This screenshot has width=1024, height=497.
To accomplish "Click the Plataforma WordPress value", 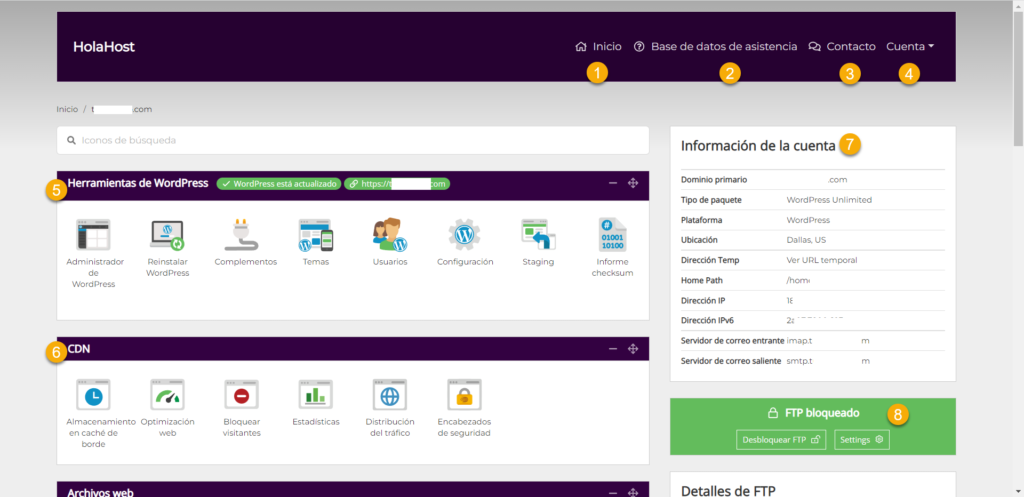I will pyautogui.click(x=808, y=220).
